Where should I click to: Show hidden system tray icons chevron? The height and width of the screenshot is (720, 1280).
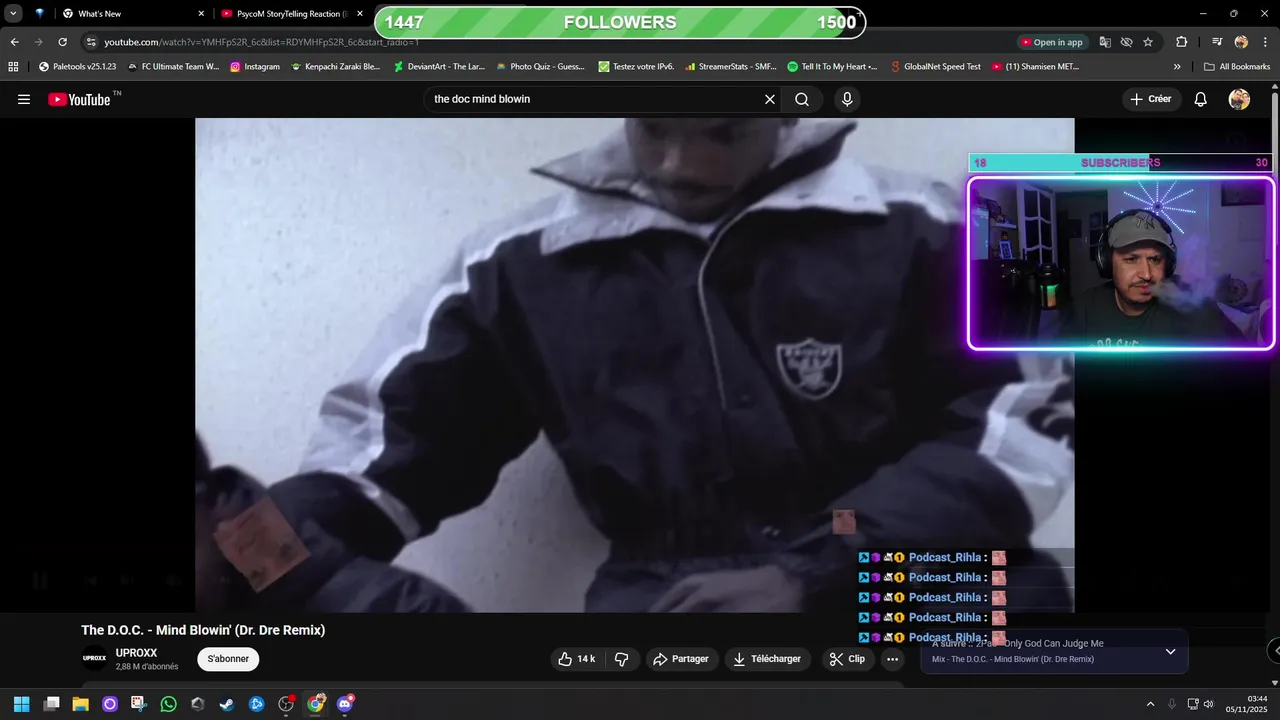pos(1150,704)
